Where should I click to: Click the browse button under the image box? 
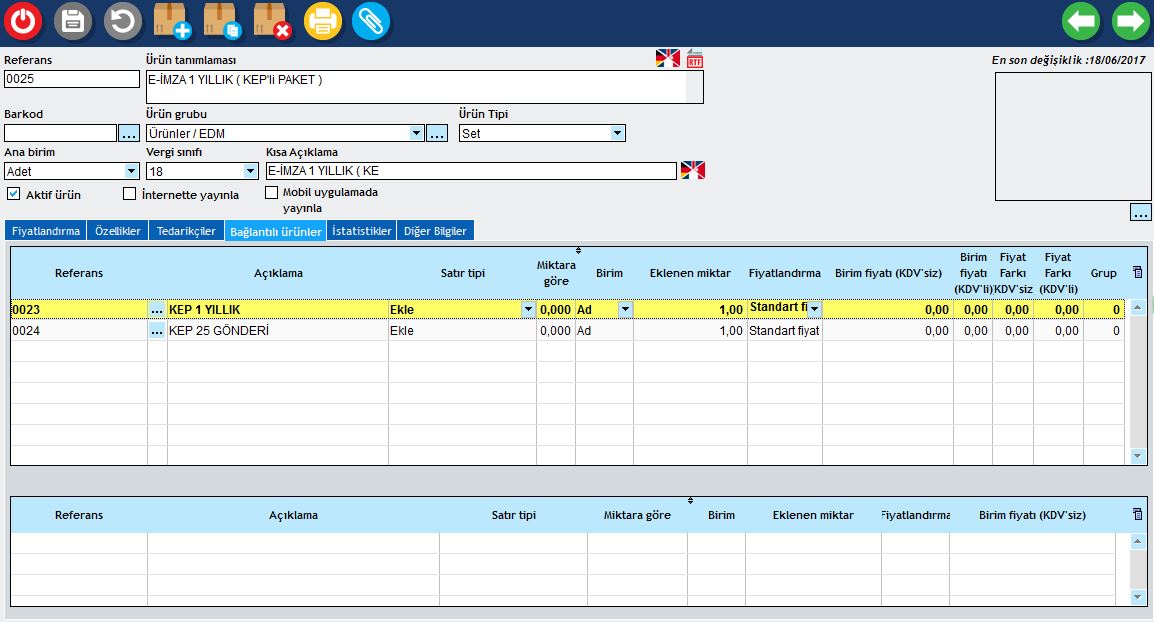(1141, 212)
